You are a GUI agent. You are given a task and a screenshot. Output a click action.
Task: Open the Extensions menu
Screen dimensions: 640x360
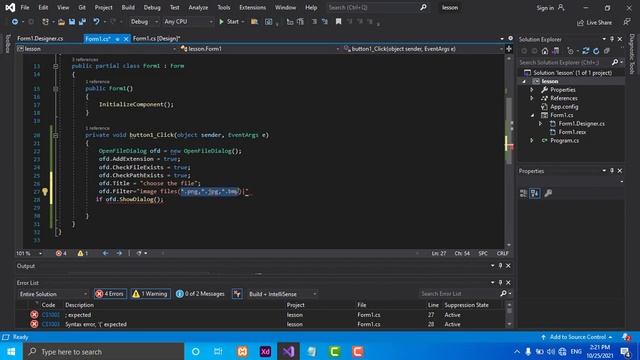(252, 8)
